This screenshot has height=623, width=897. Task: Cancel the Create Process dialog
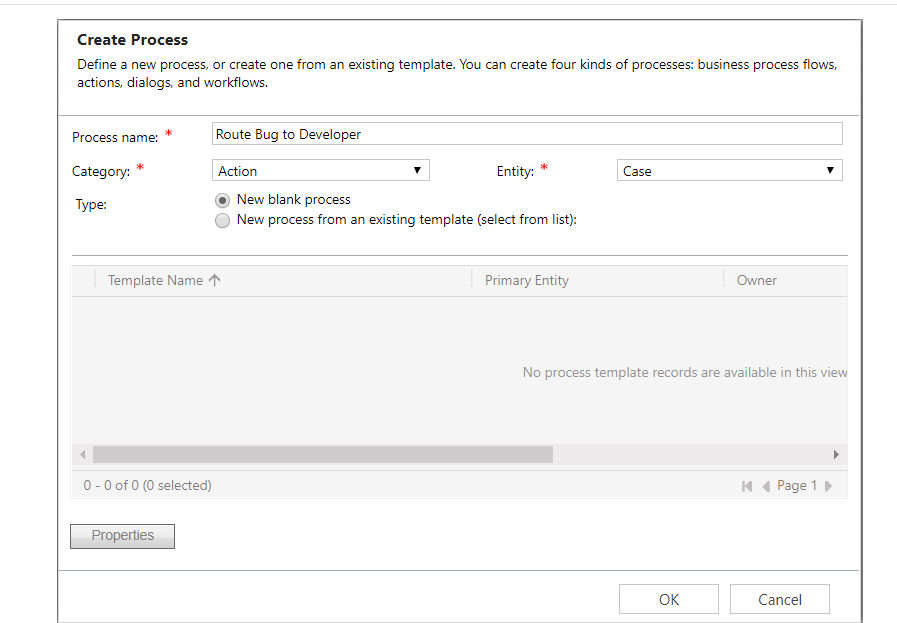tap(779, 600)
